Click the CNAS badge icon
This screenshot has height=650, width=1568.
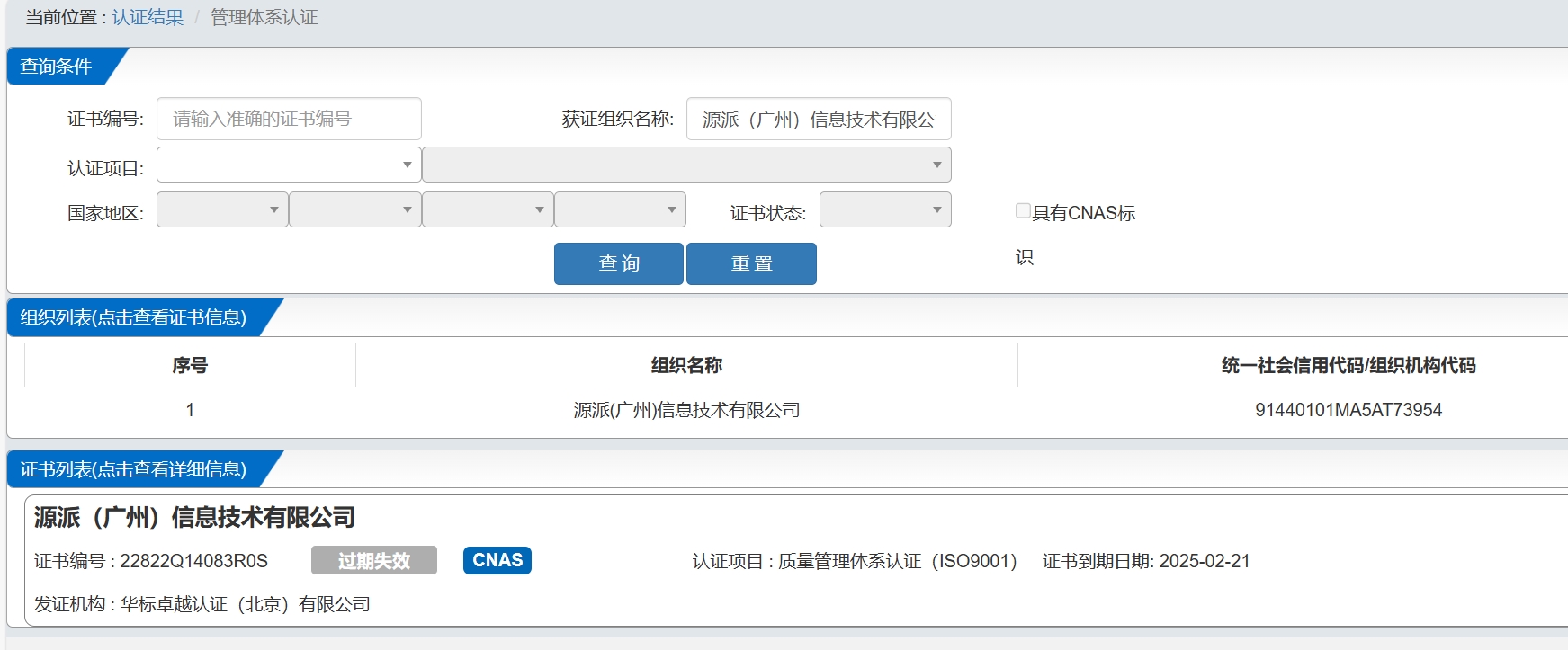497,560
